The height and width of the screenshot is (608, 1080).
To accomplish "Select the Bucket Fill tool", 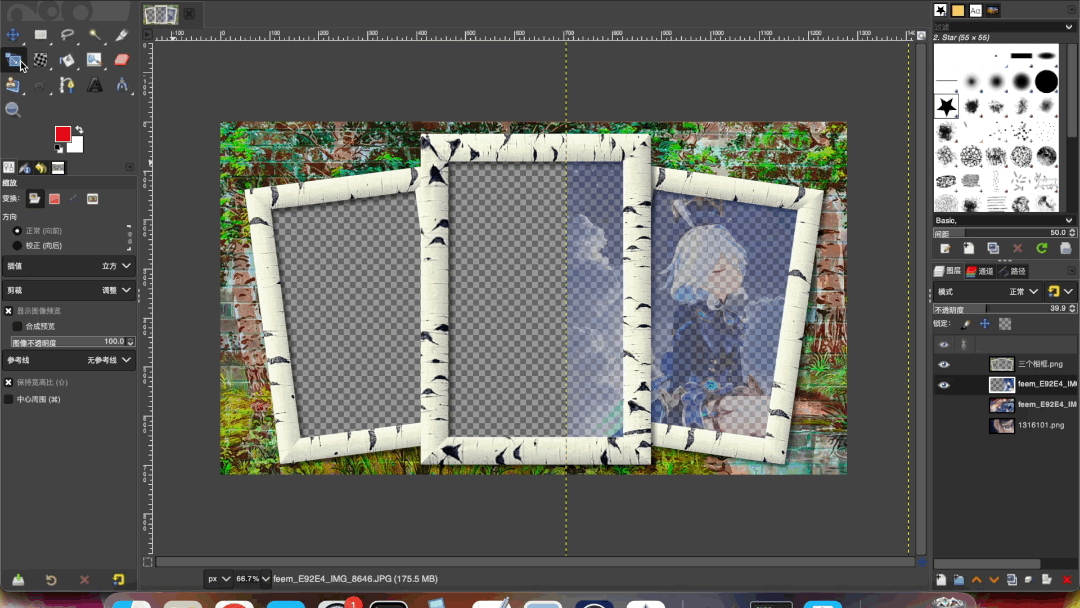I will pyautogui.click(x=68, y=61).
